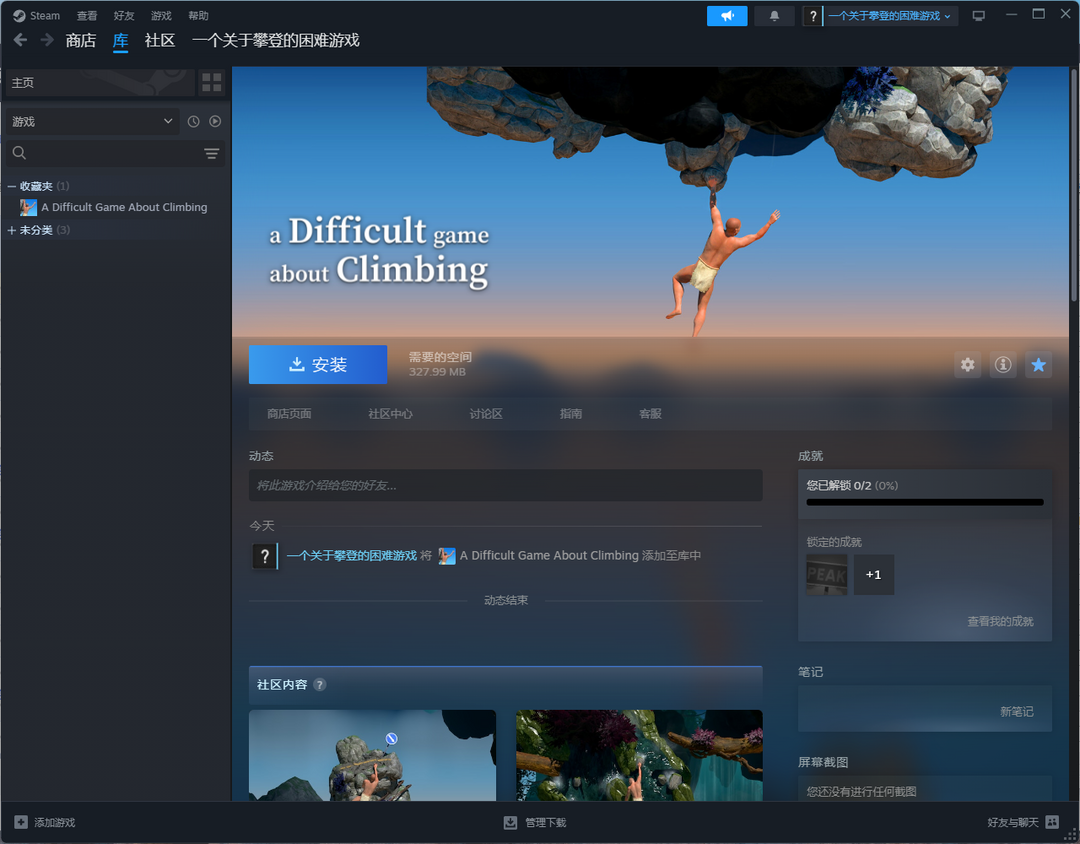Click the help icon beside 社区内容
Screen dimensions: 1080x844
point(320,684)
